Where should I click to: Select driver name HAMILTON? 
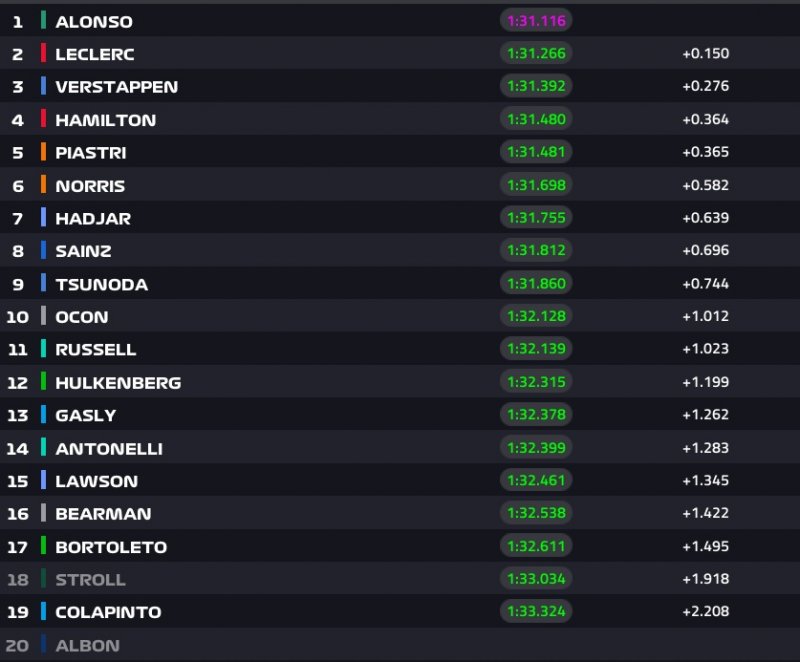(x=105, y=120)
